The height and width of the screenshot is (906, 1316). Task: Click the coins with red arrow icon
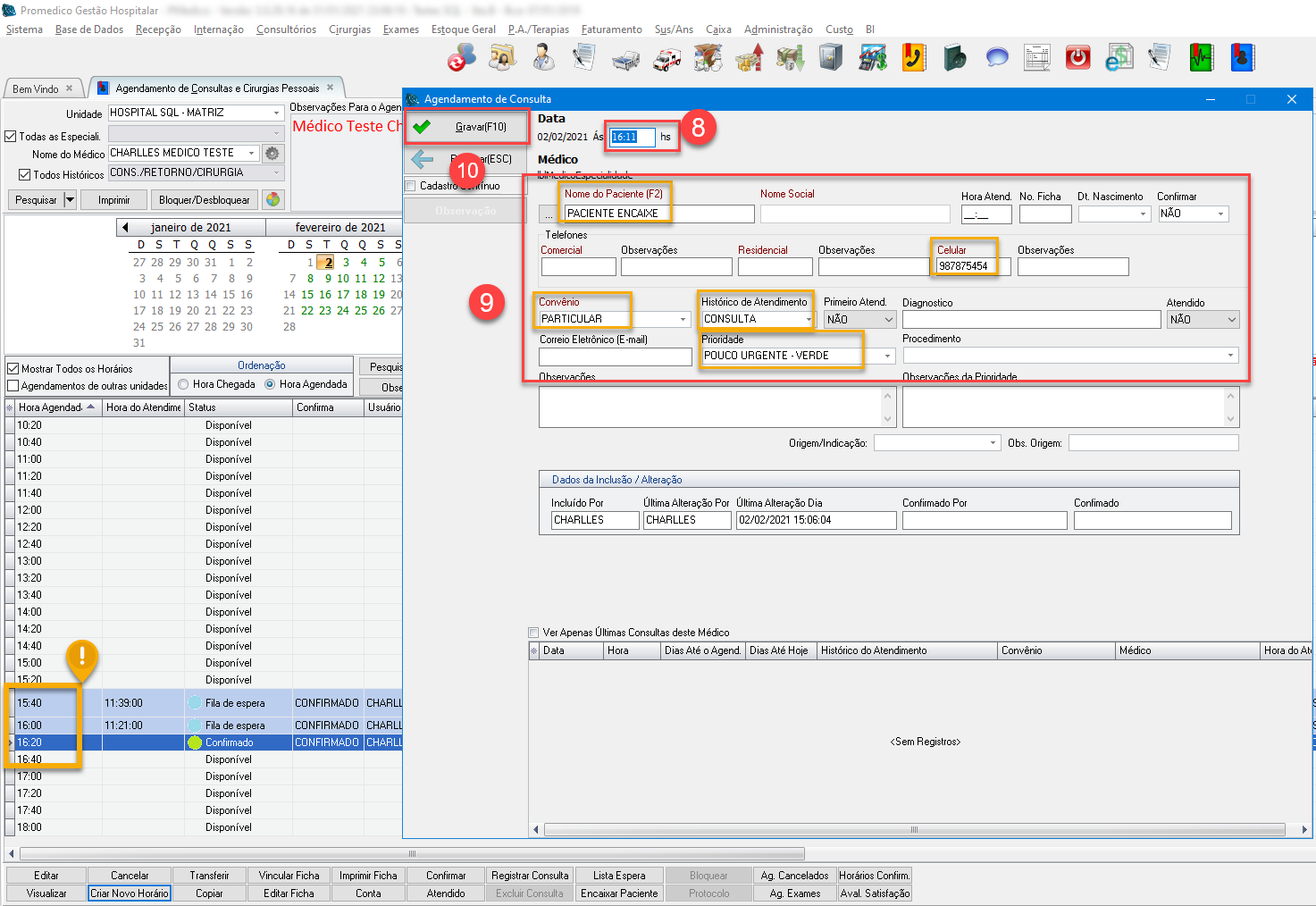click(749, 58)
